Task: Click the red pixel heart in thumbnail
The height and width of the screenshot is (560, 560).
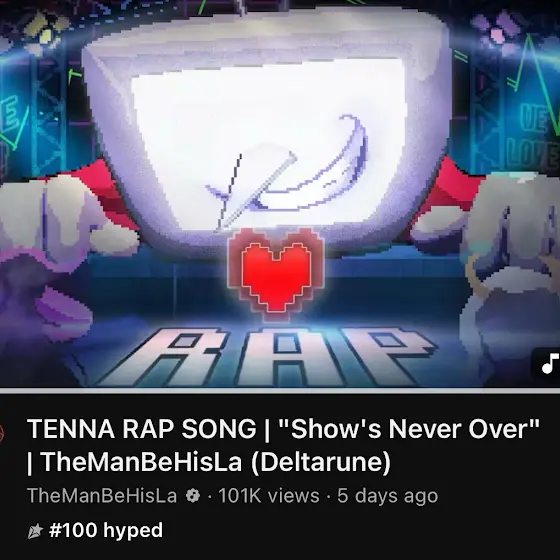Action: 275,272
